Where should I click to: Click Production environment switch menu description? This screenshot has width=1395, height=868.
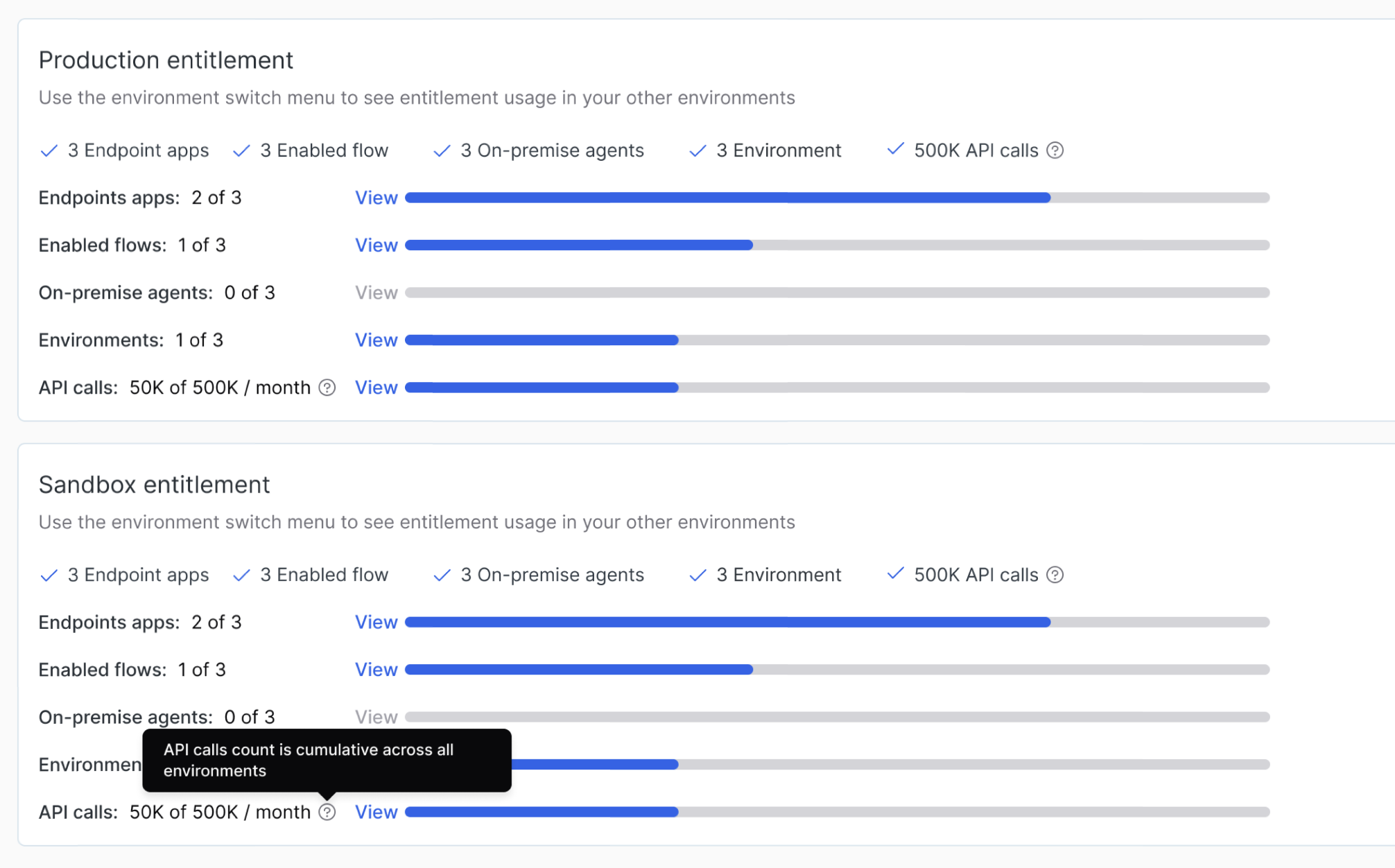pos(417,98)
